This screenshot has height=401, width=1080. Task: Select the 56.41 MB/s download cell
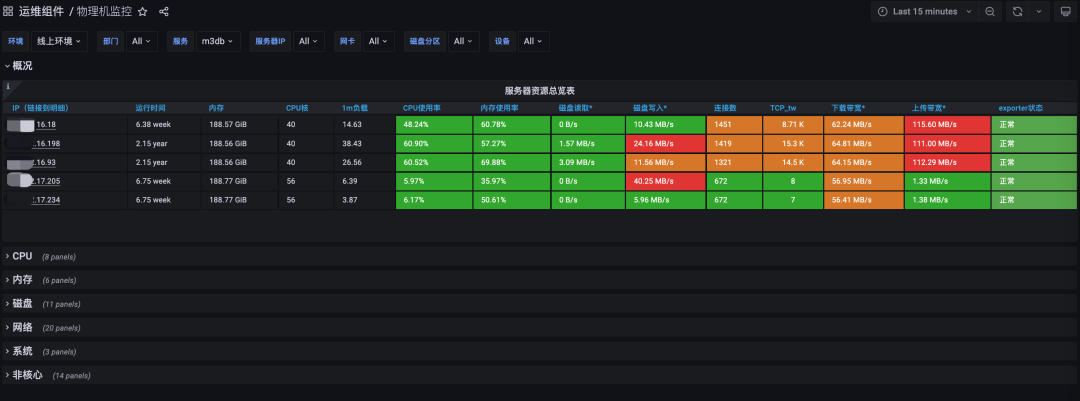click(x=864, y=200)
